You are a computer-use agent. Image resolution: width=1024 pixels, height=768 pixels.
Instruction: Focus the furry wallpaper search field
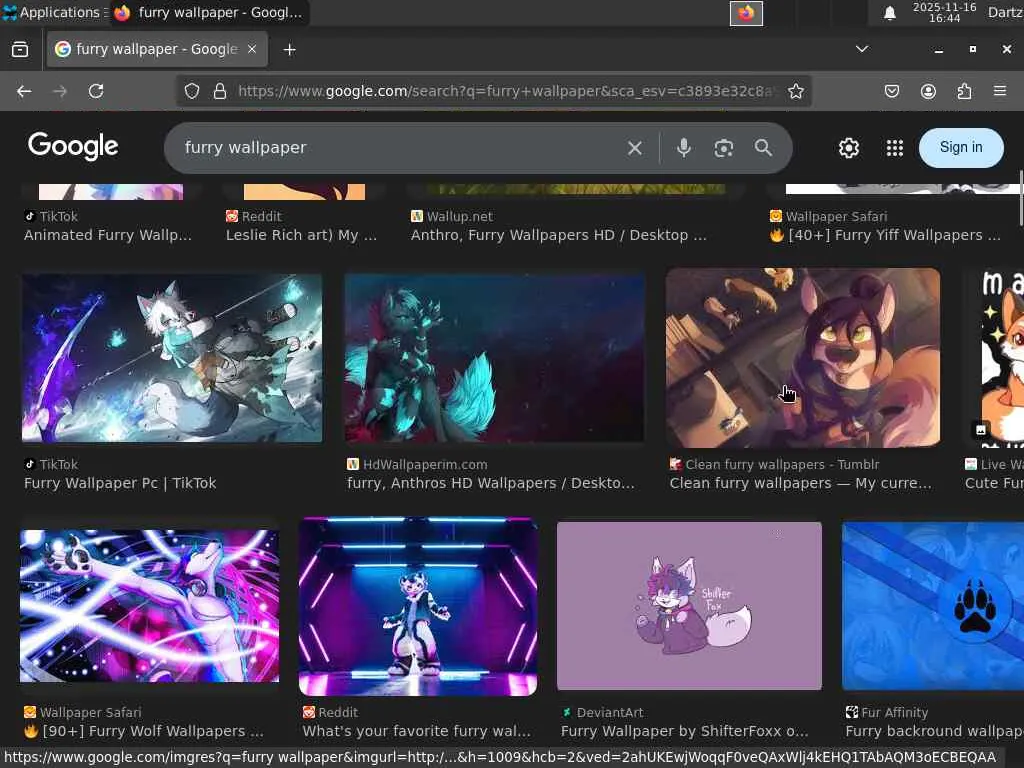coord(398,148)
